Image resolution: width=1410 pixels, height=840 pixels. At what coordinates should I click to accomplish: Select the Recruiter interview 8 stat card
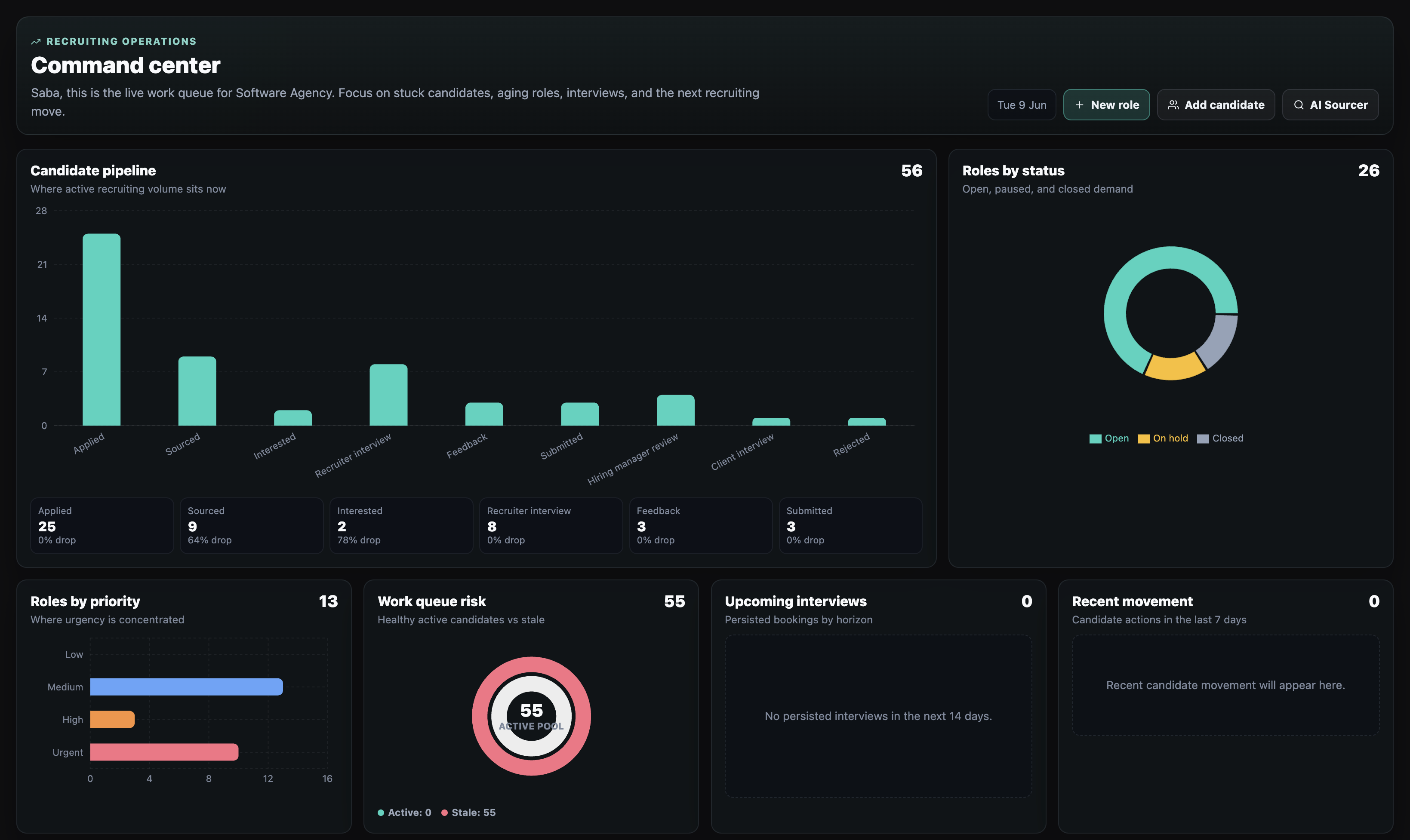coord(551,525)
